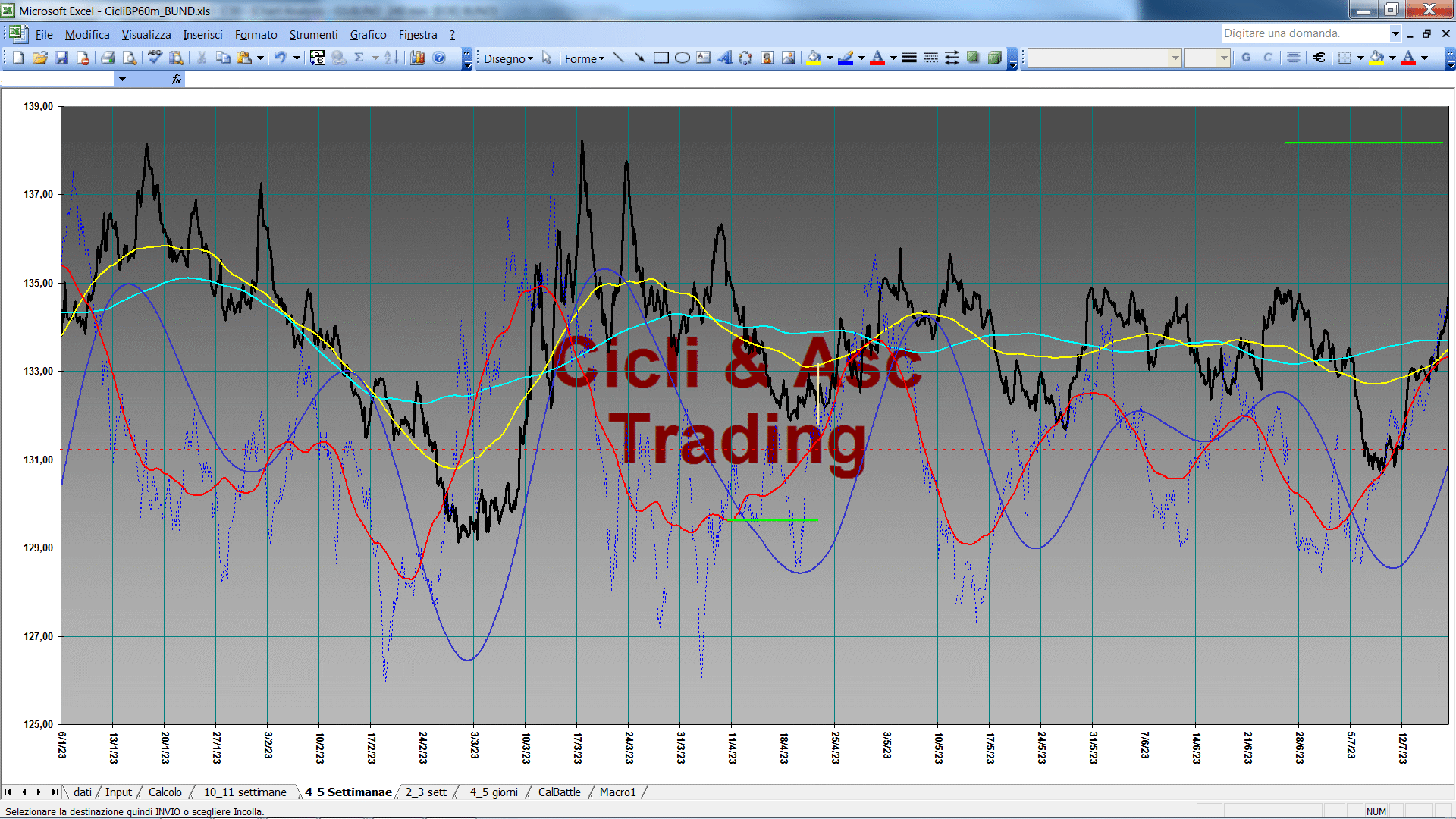Click the 3-D Style icon
Image resolution: width=1456 pixels, height=819 pixels.
pyautogui.click(x=994, y=58)
